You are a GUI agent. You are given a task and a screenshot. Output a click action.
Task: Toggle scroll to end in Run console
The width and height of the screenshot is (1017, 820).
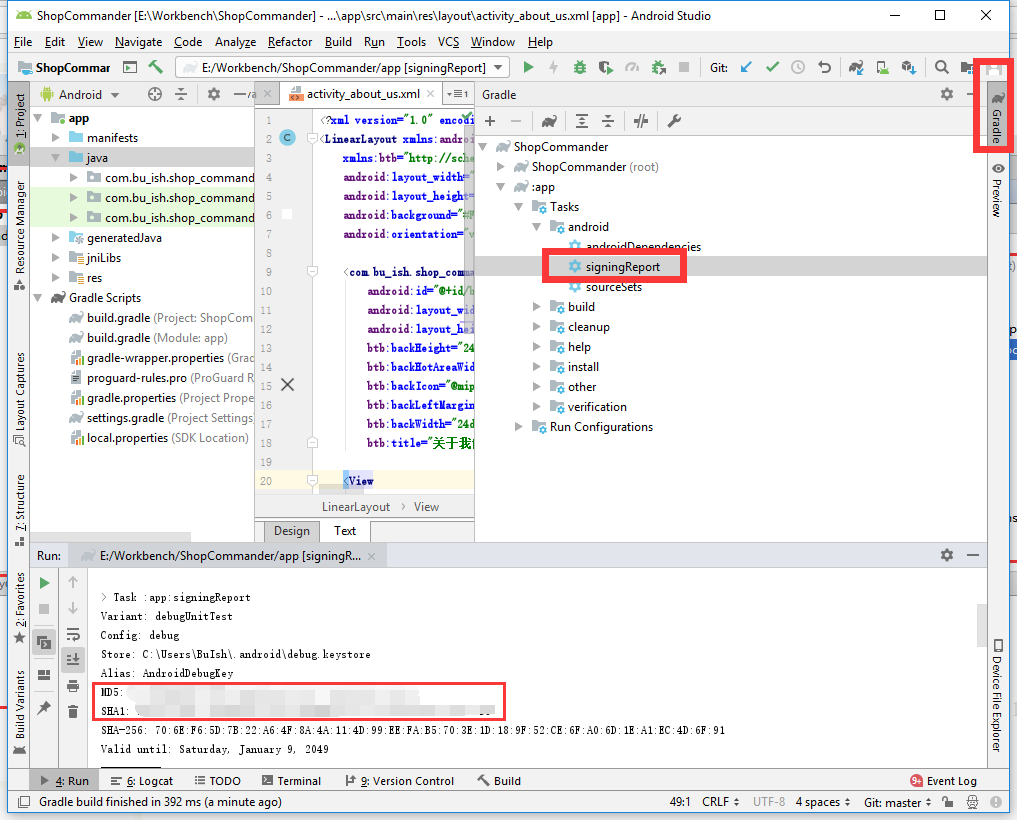coord(73,660)
